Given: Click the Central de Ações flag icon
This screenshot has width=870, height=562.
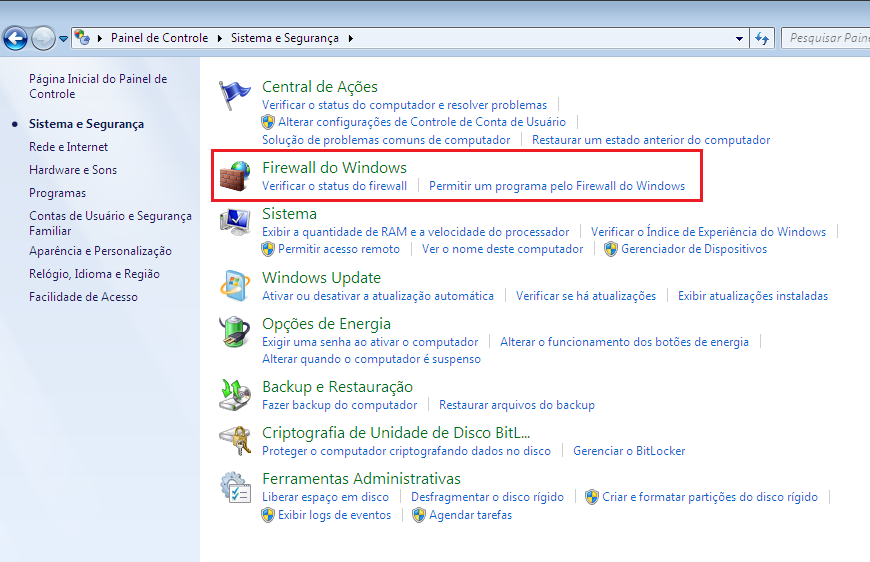Looking at the screenshot, I should click(234, 95).
